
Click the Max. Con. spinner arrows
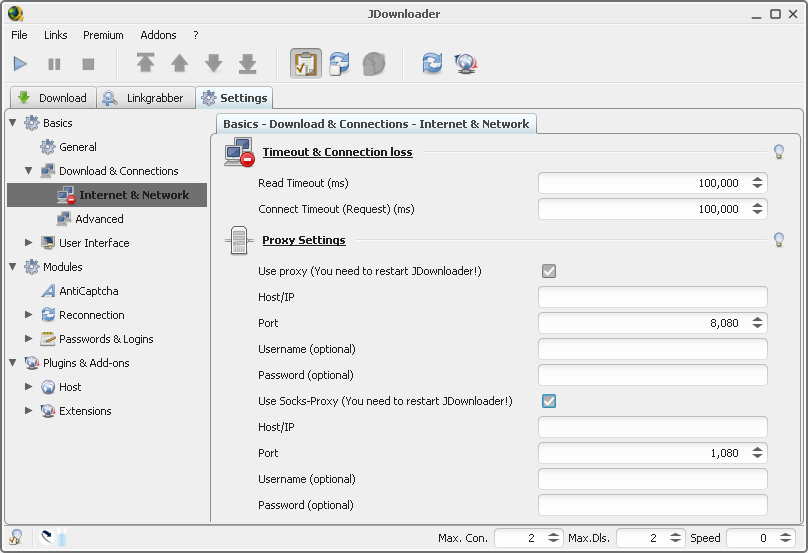(x=553, y=538)
